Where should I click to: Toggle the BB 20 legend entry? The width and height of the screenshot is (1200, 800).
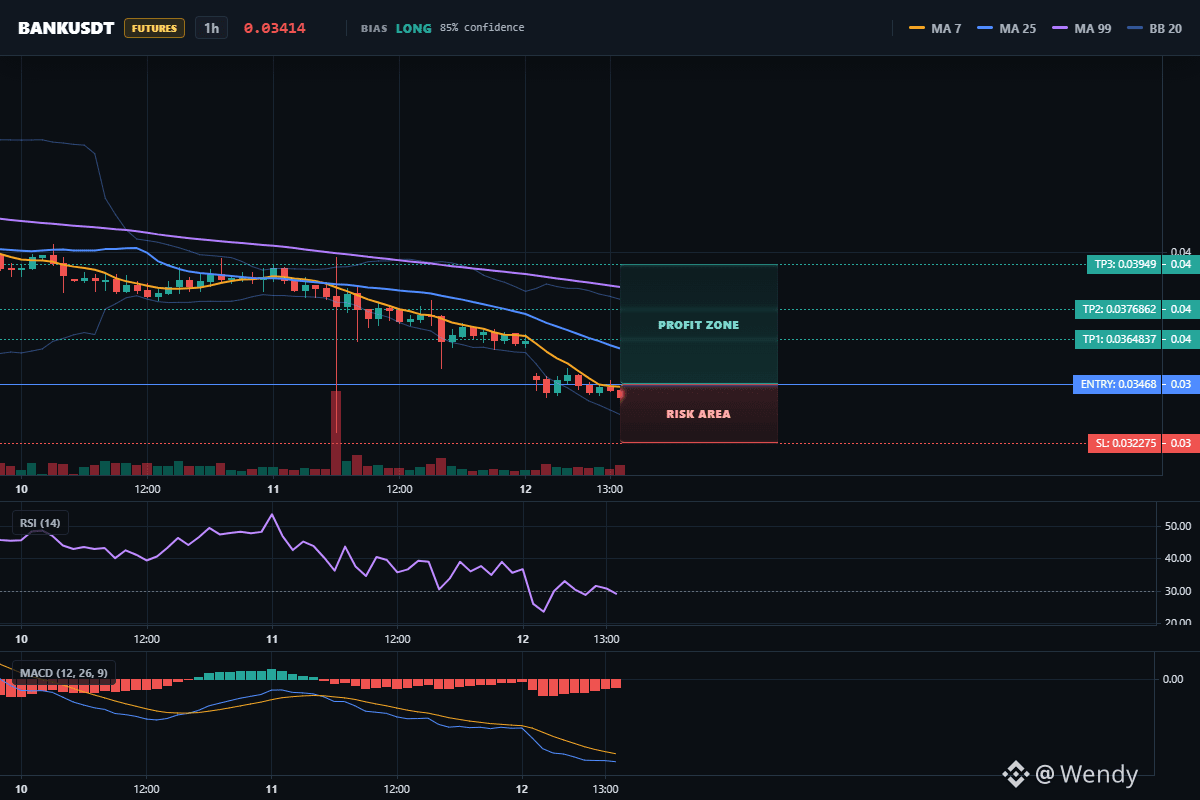1155,28
